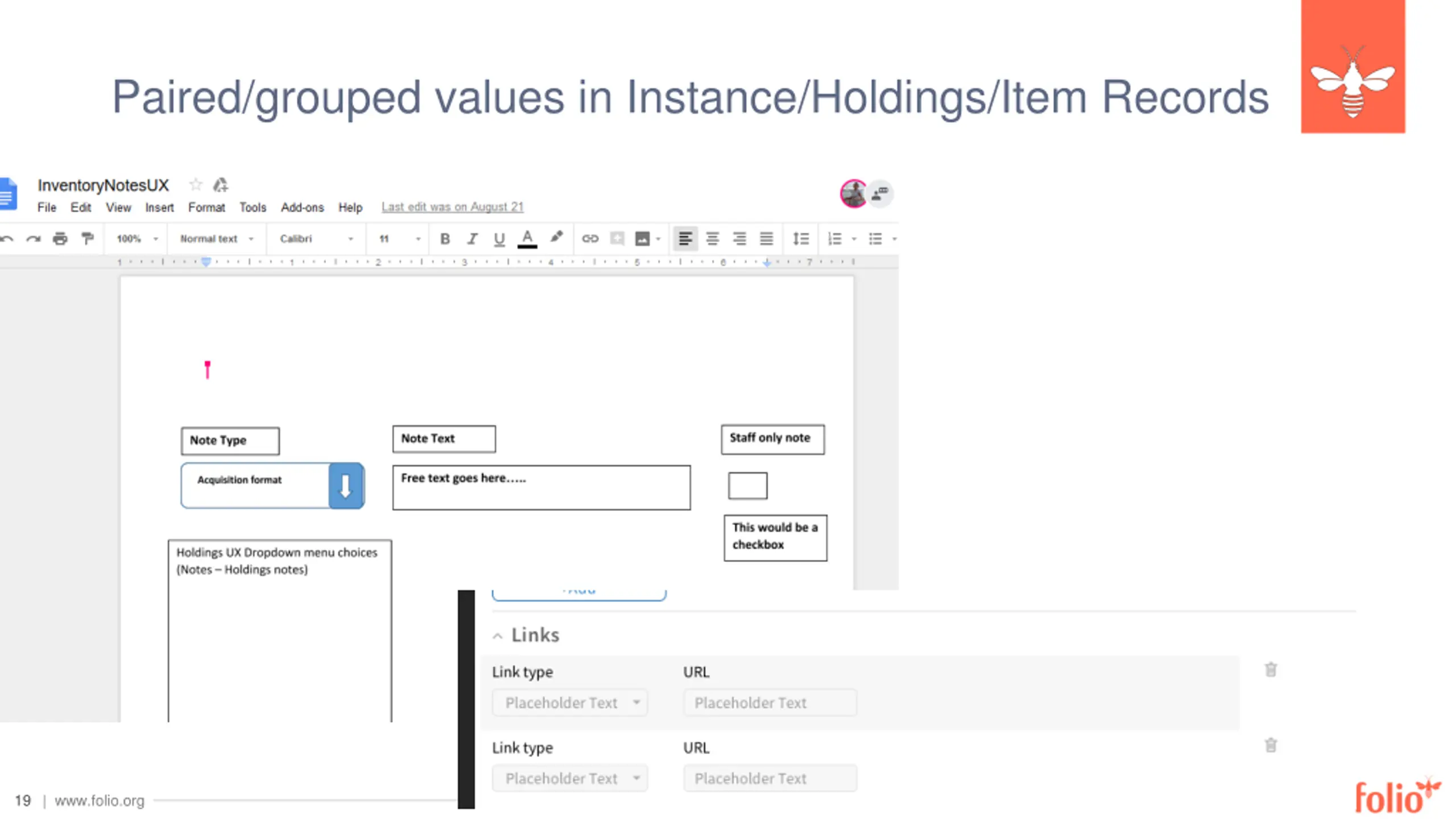Open the Numbered list dropdown arrow
This screenshot has width=1456, height=819.
(x=854, y=239)
